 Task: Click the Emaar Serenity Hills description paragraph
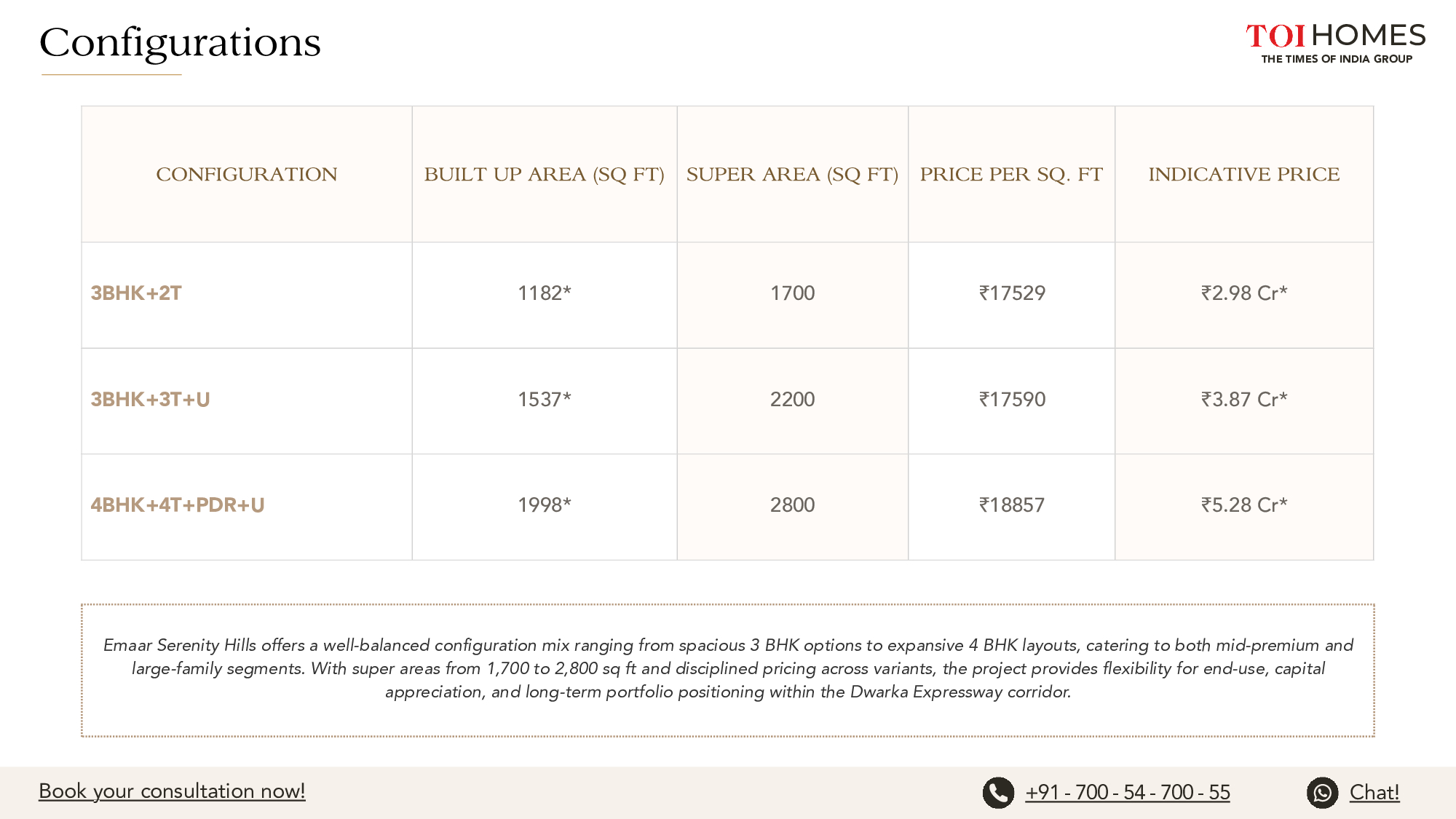(728, 668)
